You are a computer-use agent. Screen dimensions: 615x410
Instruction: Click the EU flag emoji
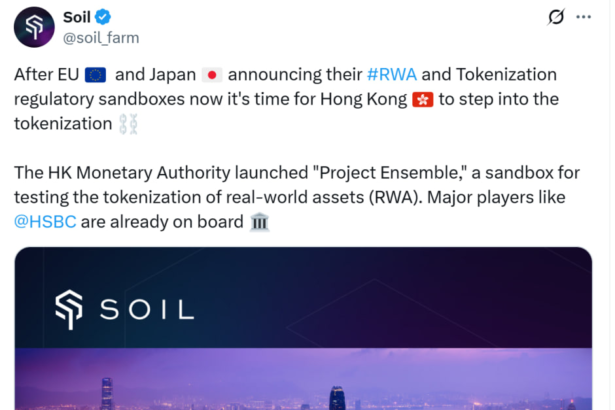[x=96, y=76]
